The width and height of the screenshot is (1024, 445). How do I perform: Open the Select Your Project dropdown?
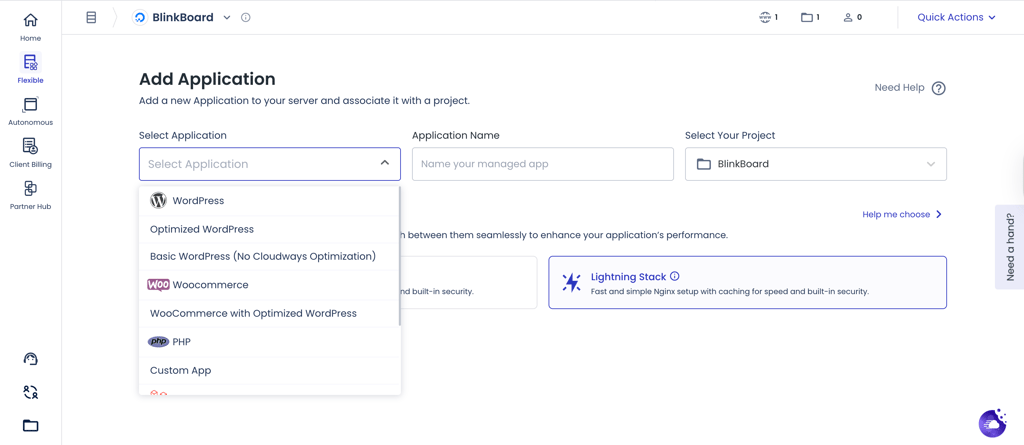(816, 164)
